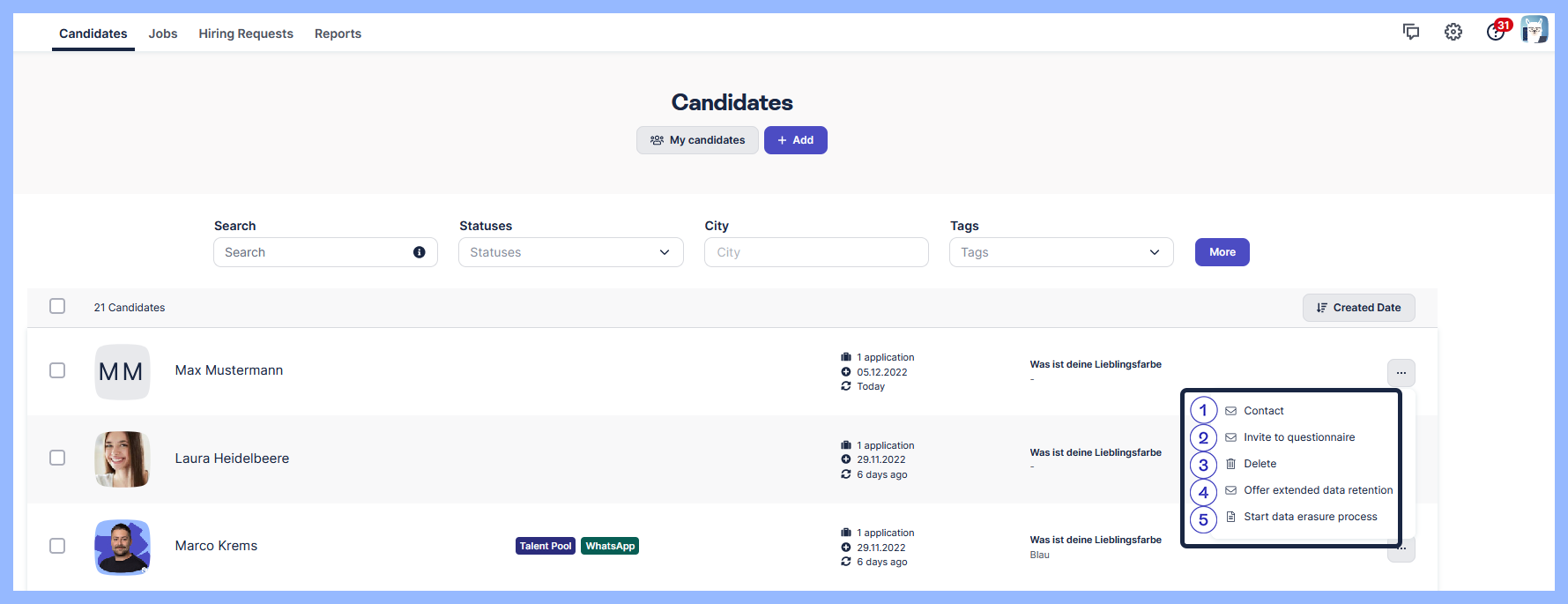Toggle the select all candidates checkbox
Viewport: 1568px width, 604px height.
tap(57, 307)
